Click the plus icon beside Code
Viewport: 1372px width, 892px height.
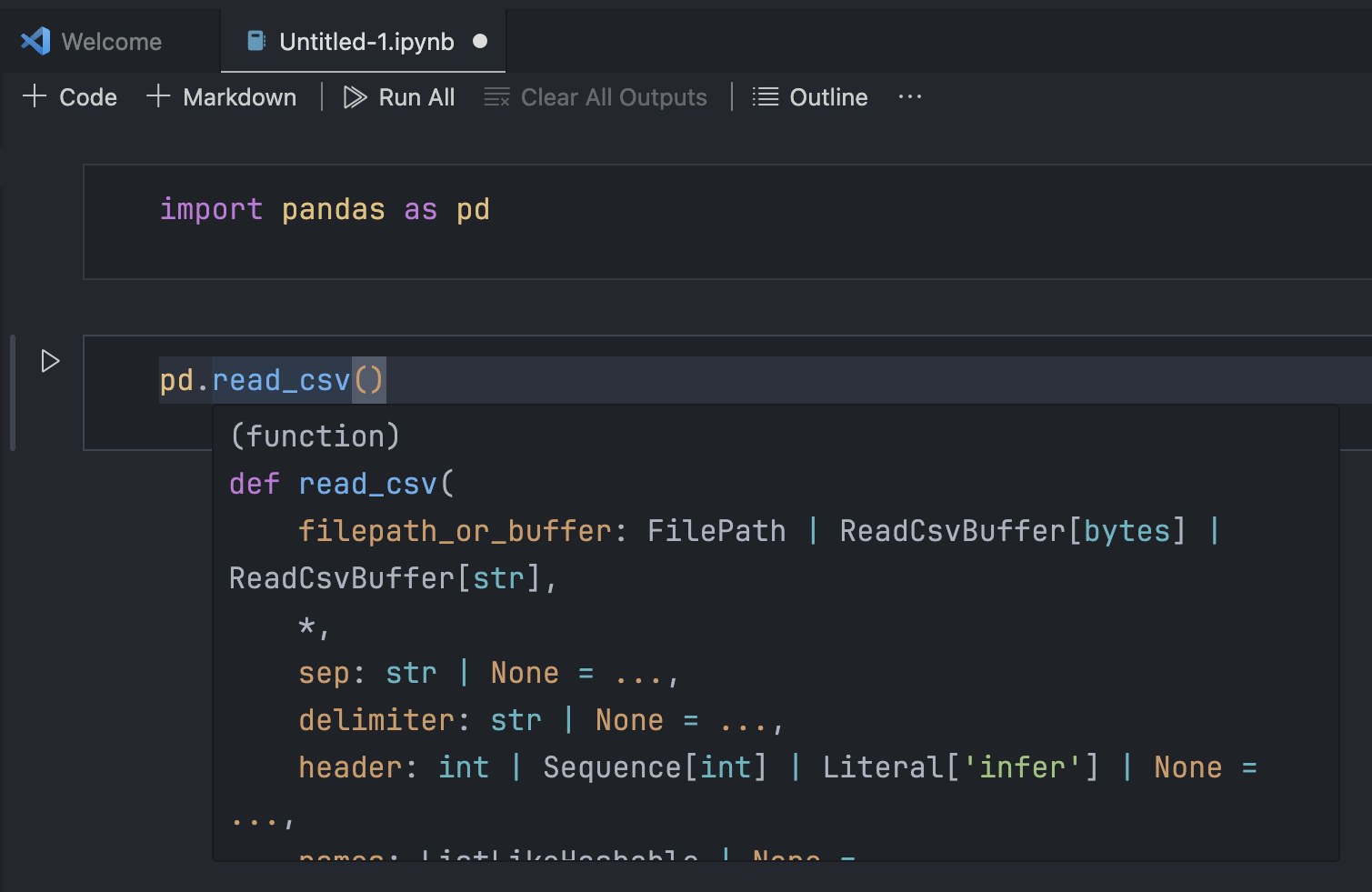[x=34, y=95]
